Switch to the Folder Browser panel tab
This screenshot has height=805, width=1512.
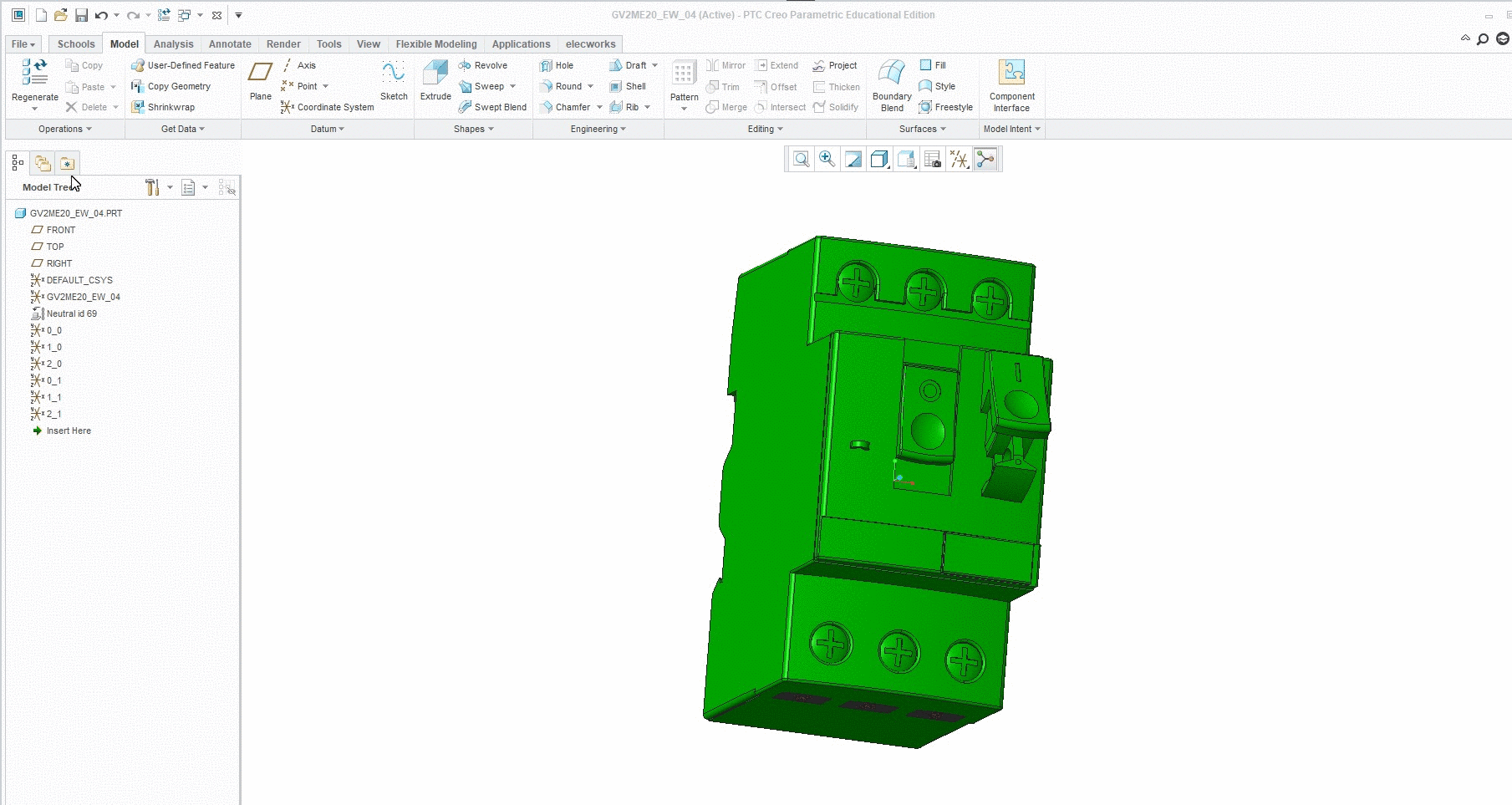43,163
